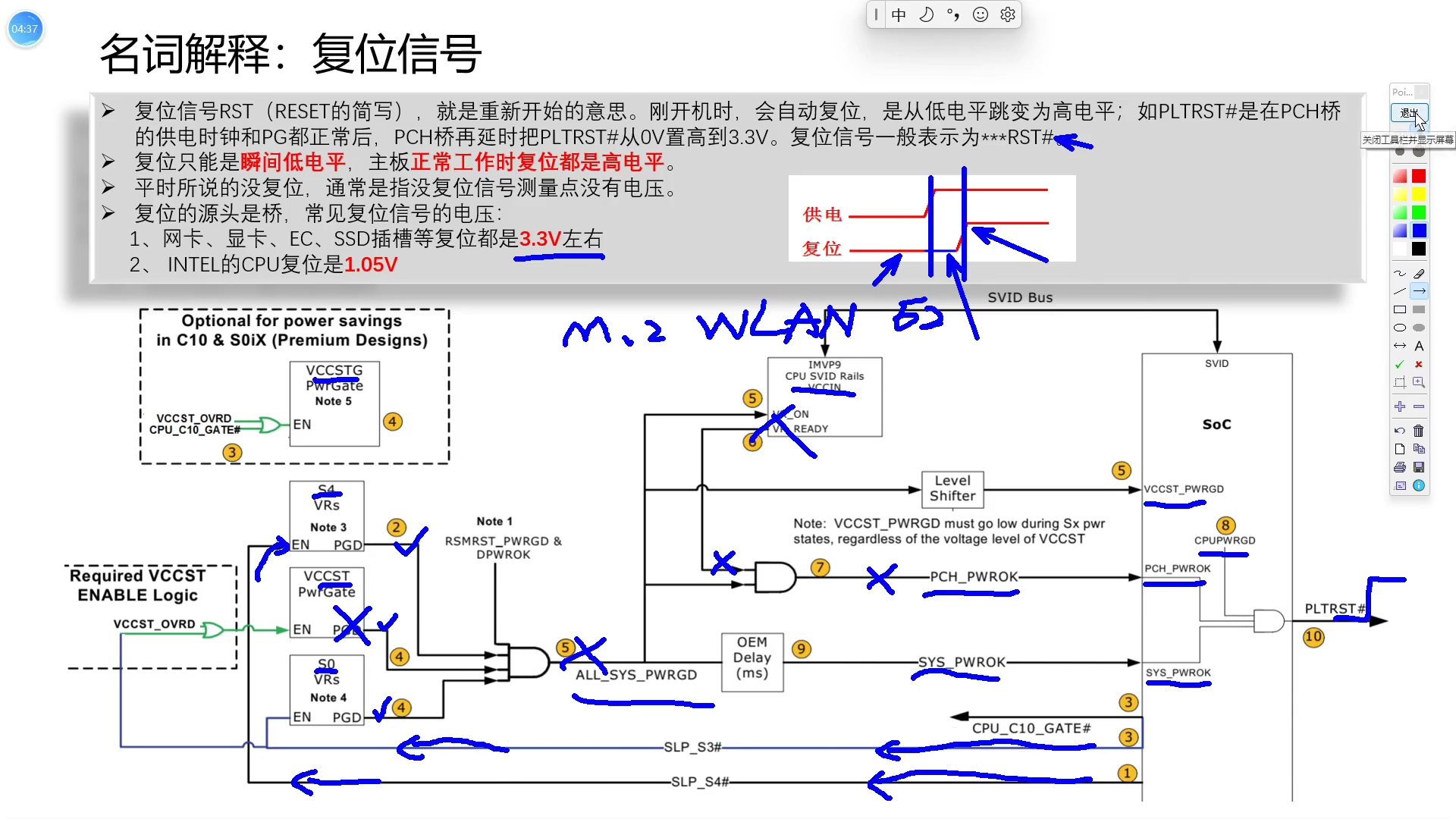
Task: Increase pen size with plus button
Action: click(x=1400, y=406)
